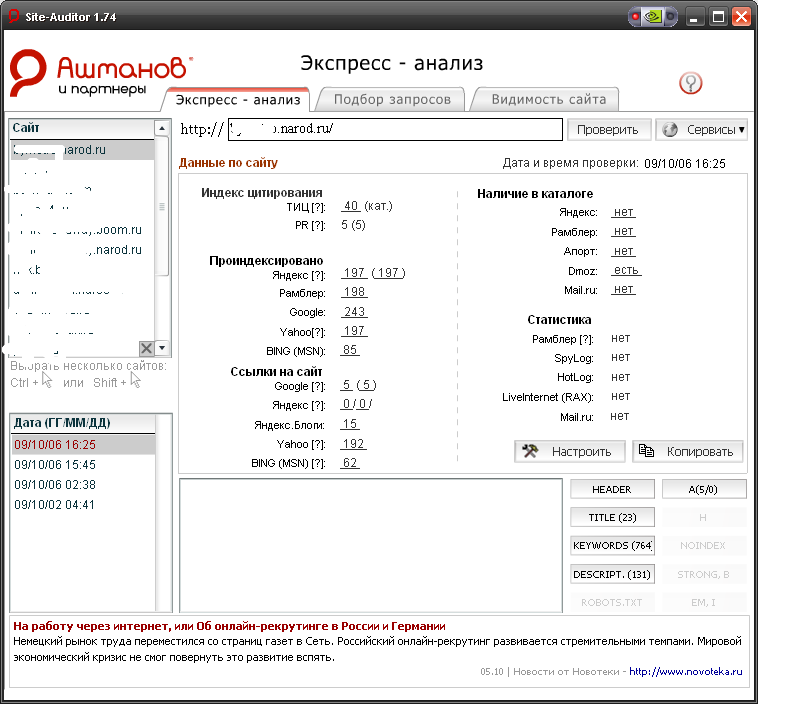This screenshot has width=800, height=704.
Task: Click the BING (MSN) indexed count 85
Action: (x=350, y=350)
